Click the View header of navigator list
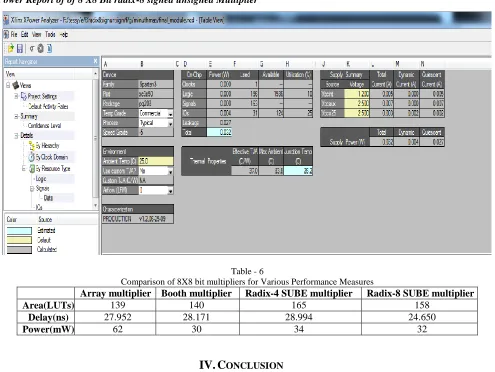This screenshot has width=495, height=372. tap(10, 74)
